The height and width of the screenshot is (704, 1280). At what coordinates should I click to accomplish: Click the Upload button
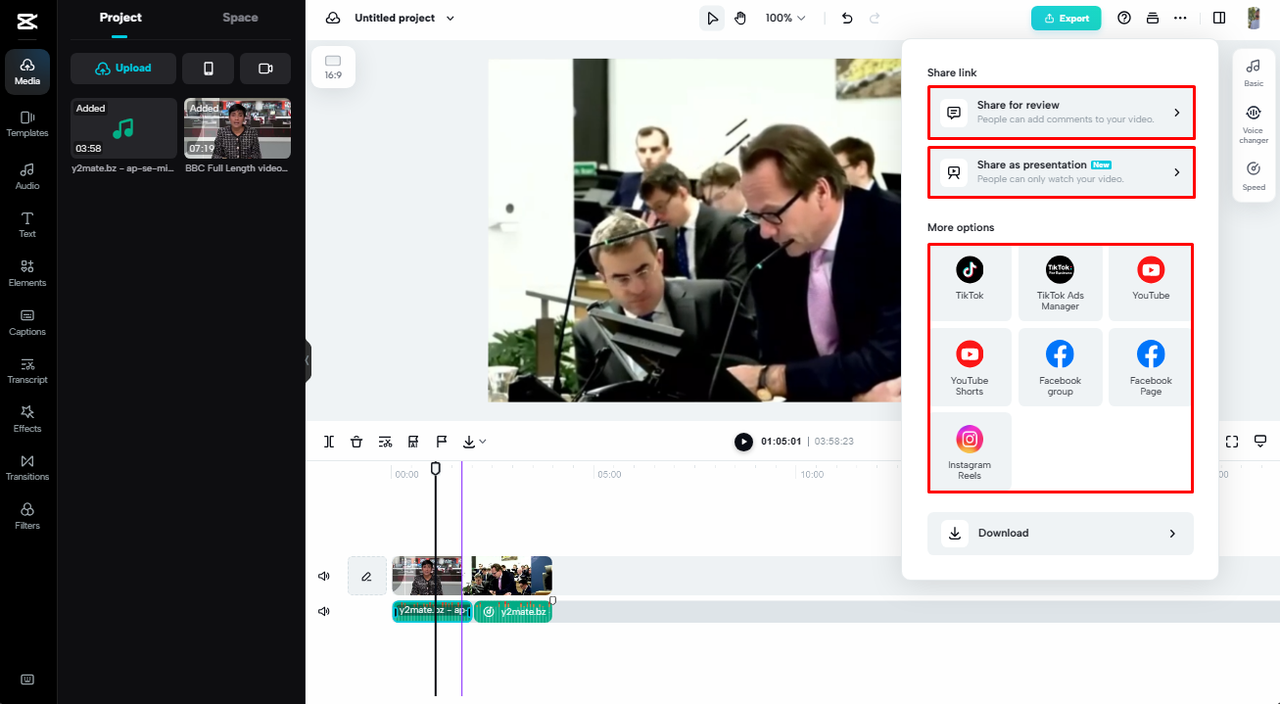point(123,68)
